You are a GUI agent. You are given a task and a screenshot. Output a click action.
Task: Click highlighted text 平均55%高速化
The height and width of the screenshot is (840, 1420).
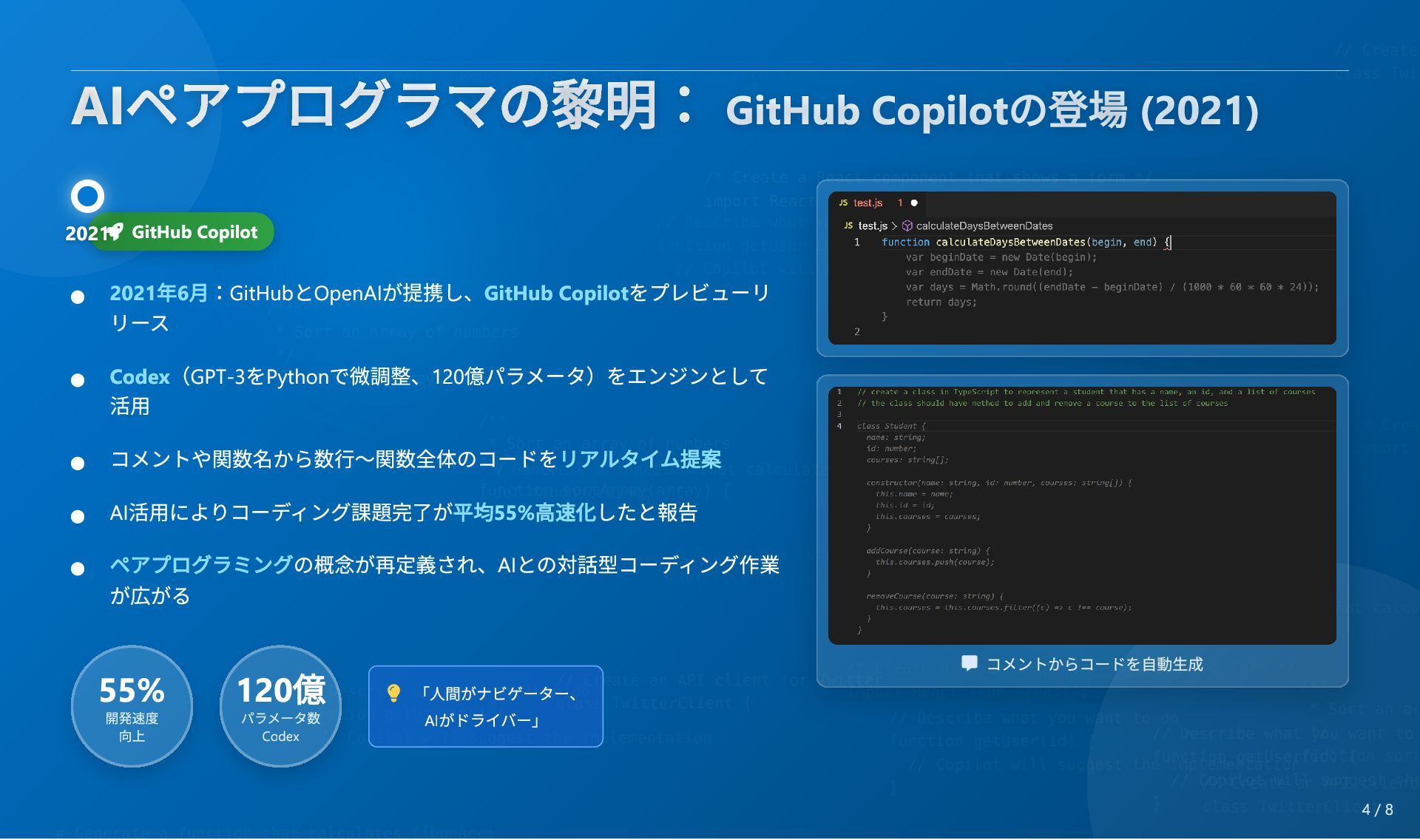tap(524, 512)
